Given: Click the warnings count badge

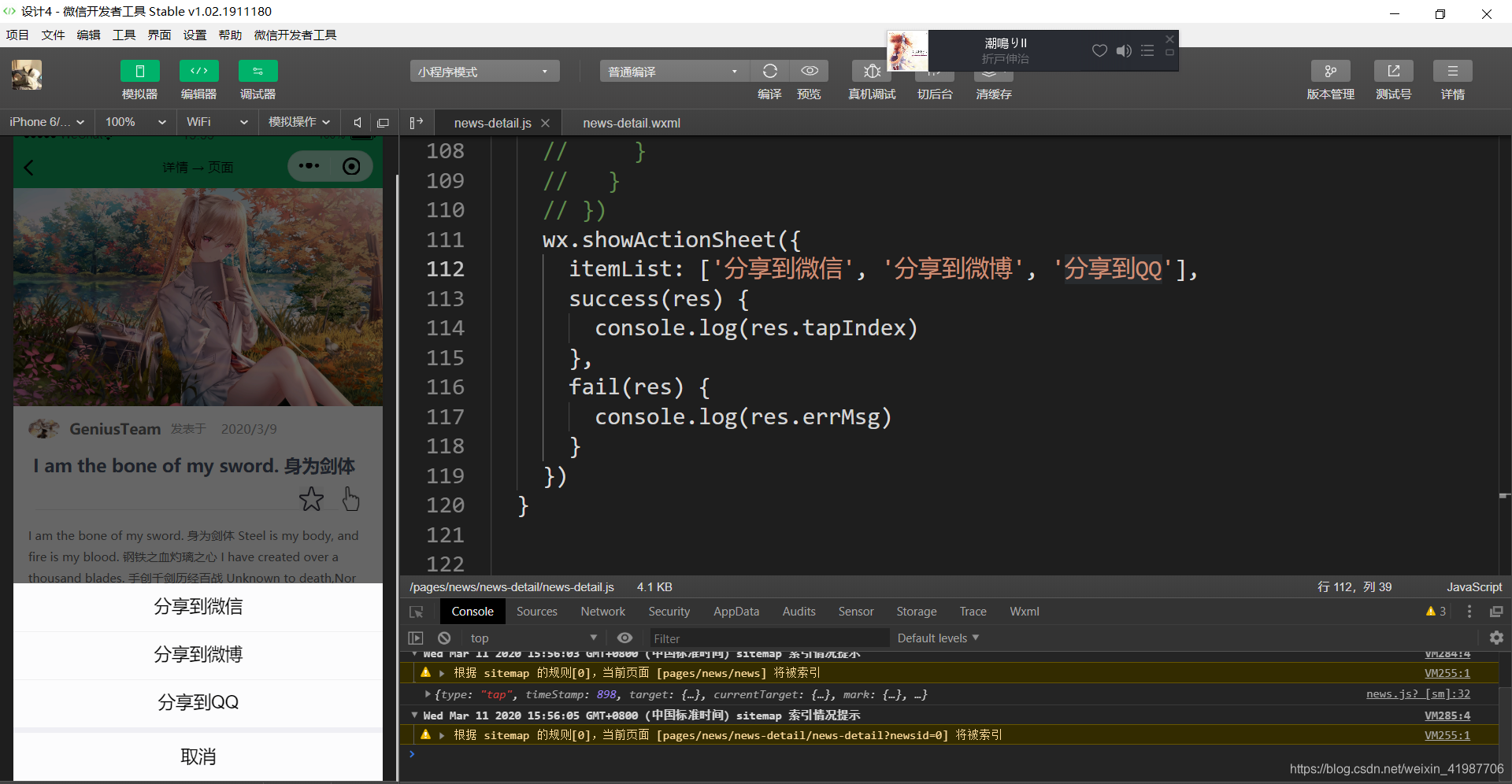Looking at the screenshot, I should (x=1436, y=612).
